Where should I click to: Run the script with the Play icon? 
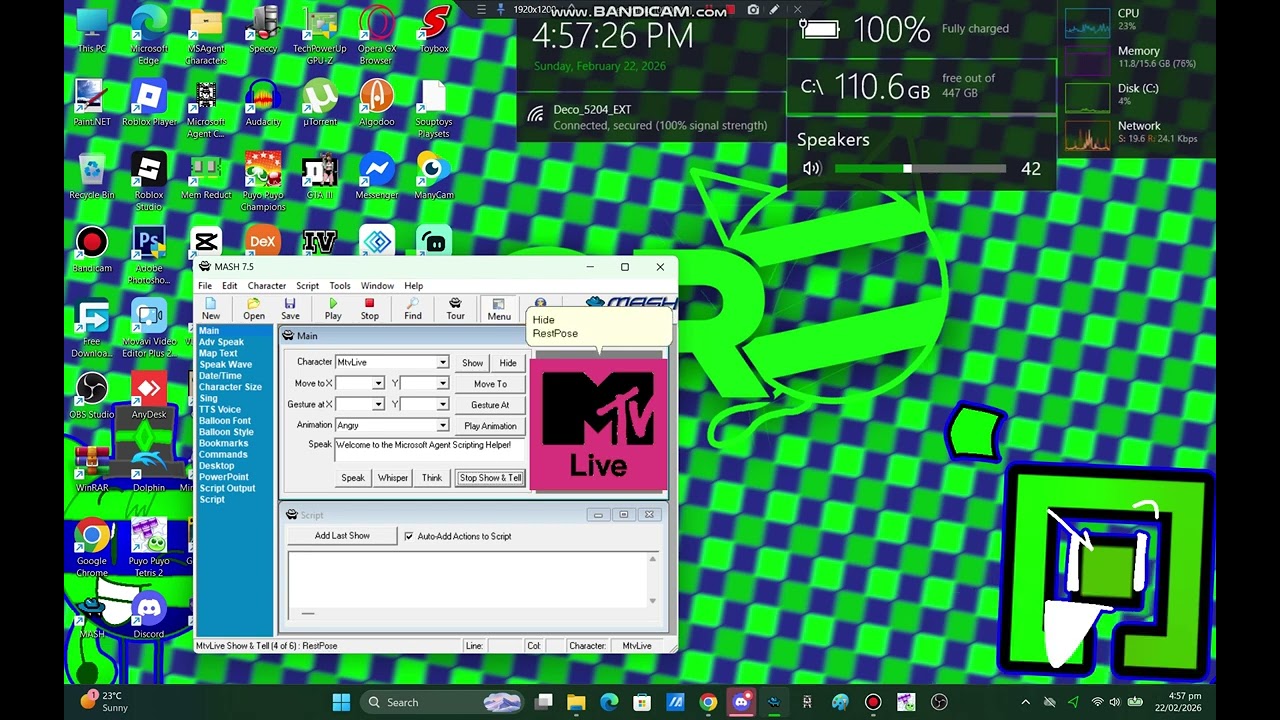point(333,309)
